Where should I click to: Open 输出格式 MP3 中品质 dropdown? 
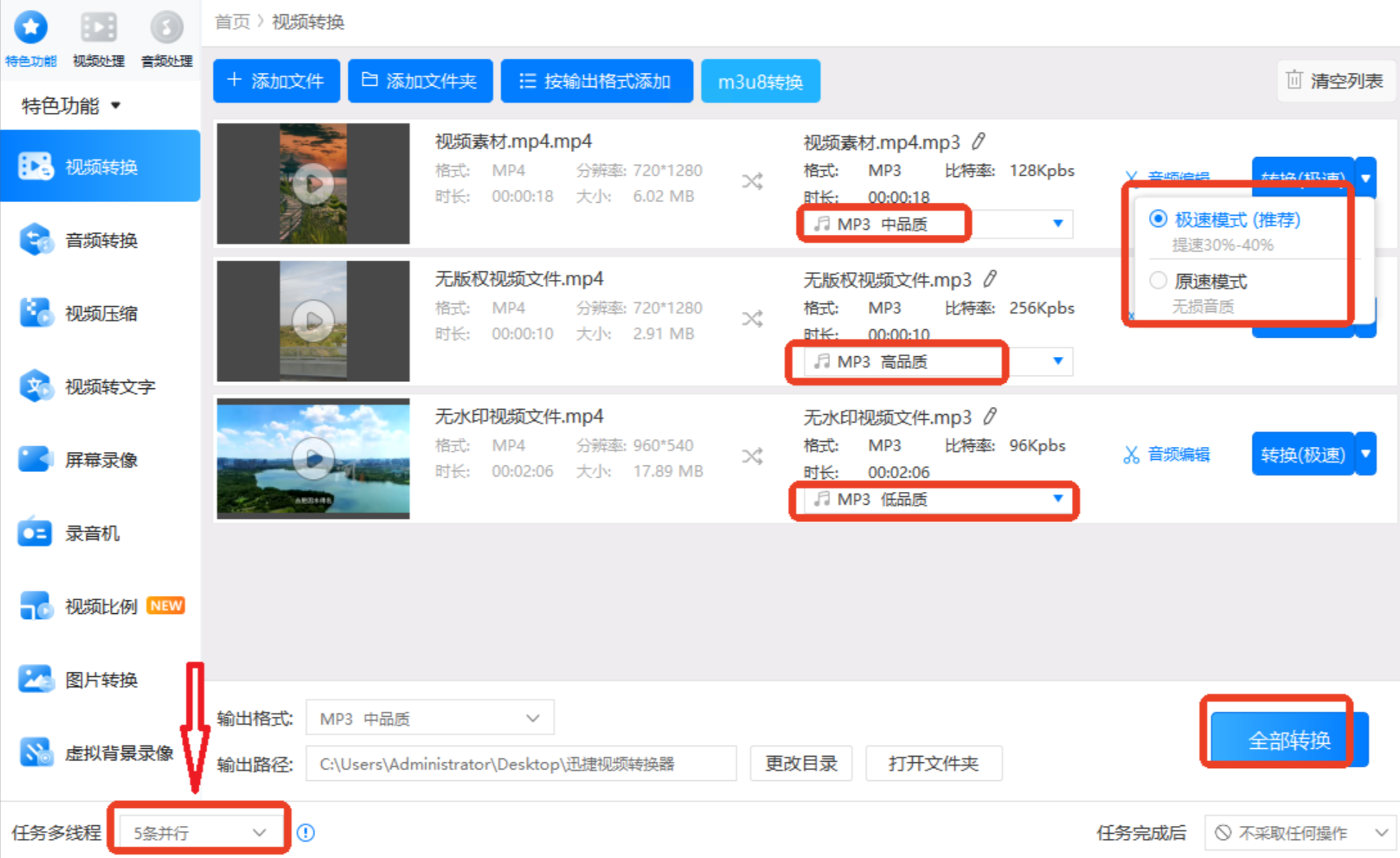click(x=430, y=718)
